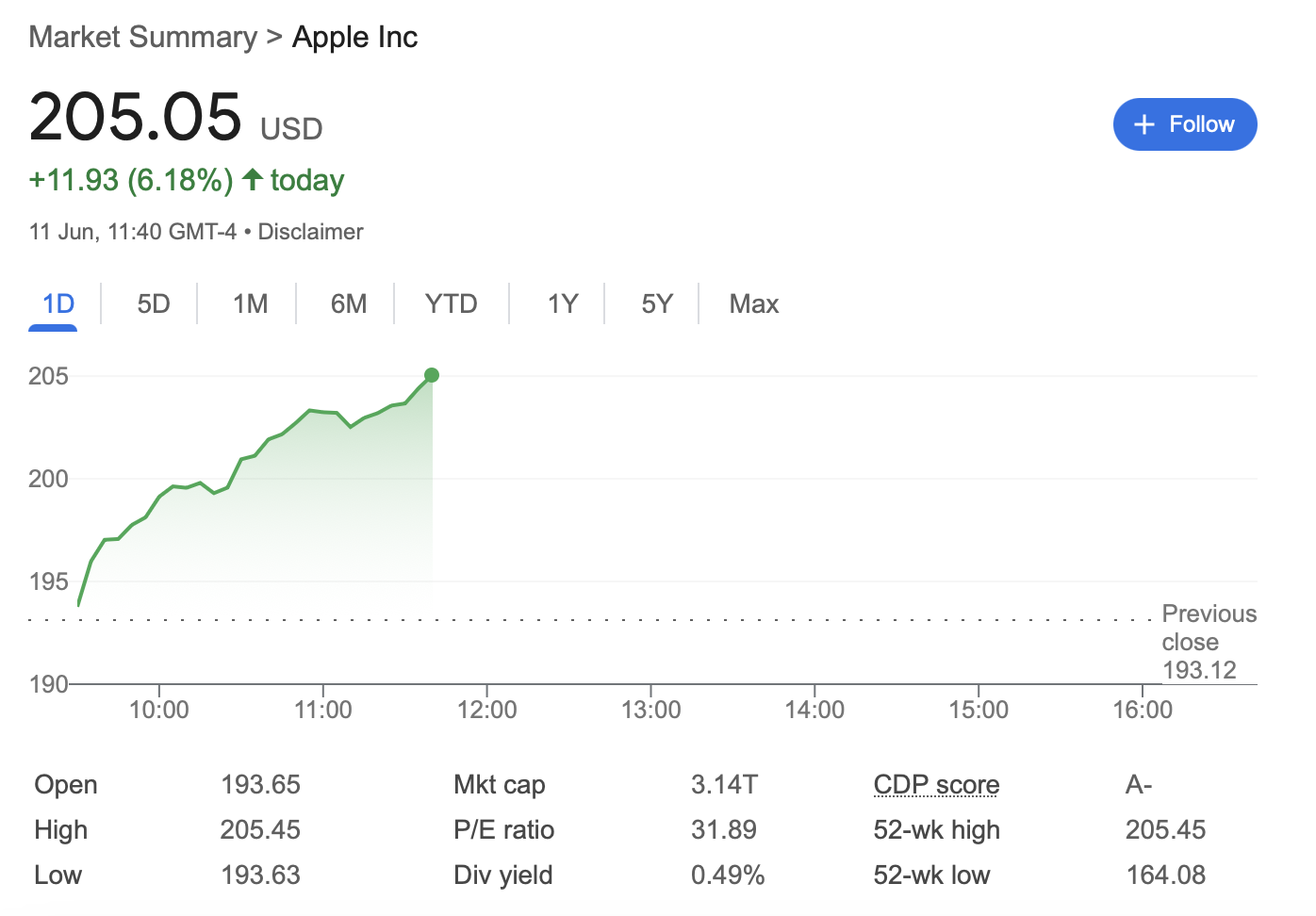
Task: Click the P/E ratio value 31.89
Action: click(724, 829)
